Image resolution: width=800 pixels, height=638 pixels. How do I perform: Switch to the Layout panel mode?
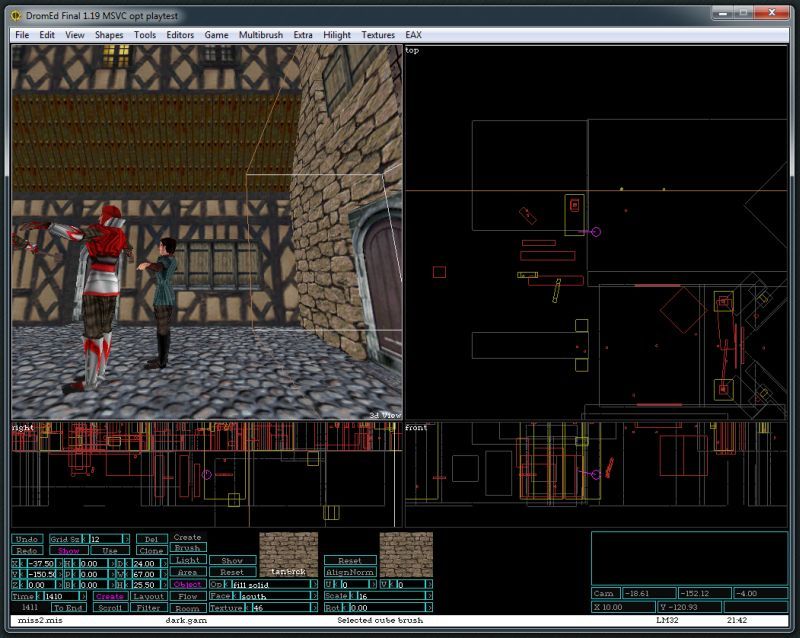148,596
